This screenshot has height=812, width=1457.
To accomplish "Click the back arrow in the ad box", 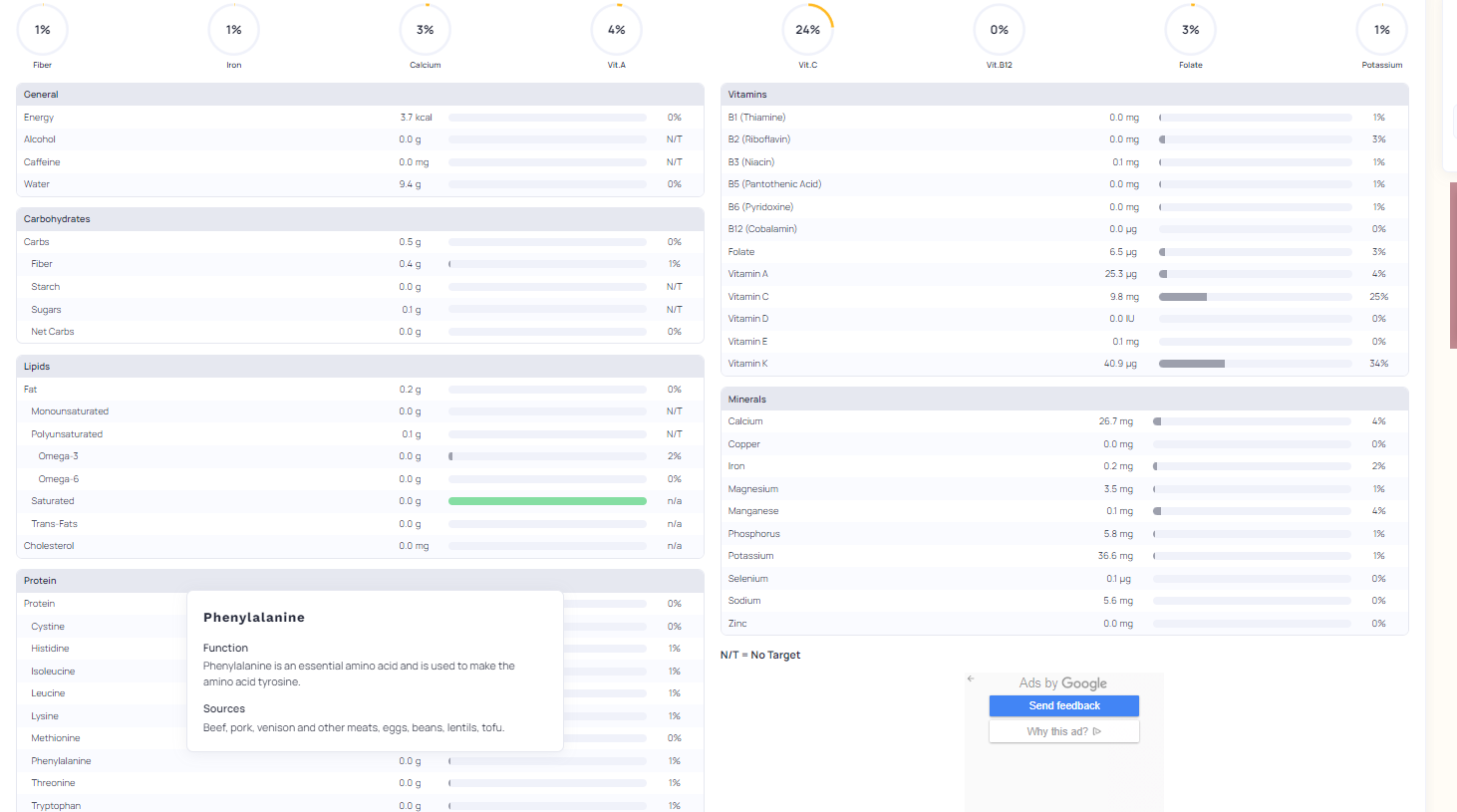I will coord(971,678).
